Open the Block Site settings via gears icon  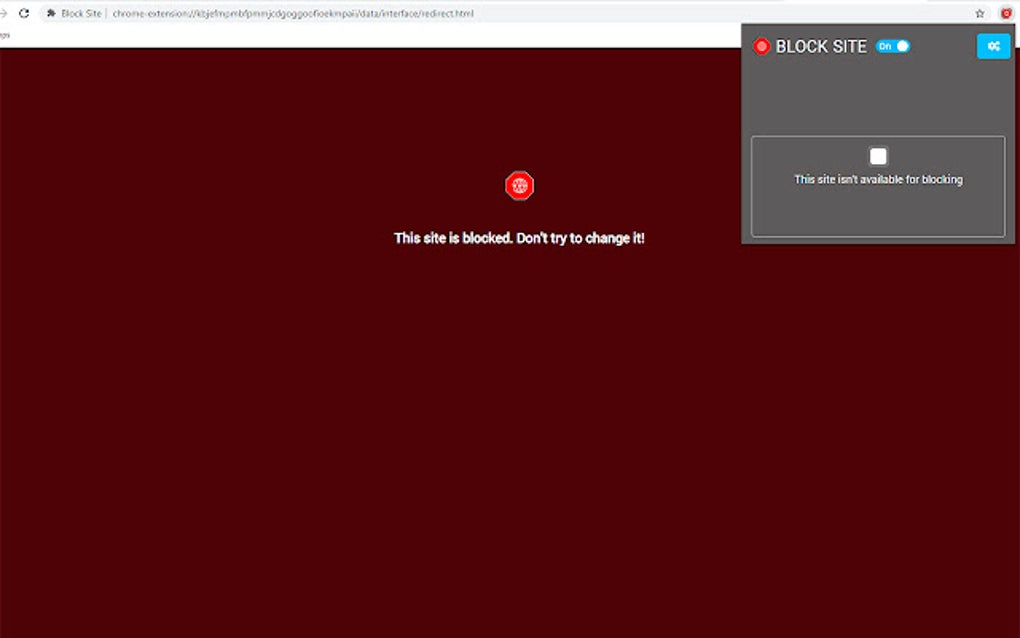pos(992,46)
